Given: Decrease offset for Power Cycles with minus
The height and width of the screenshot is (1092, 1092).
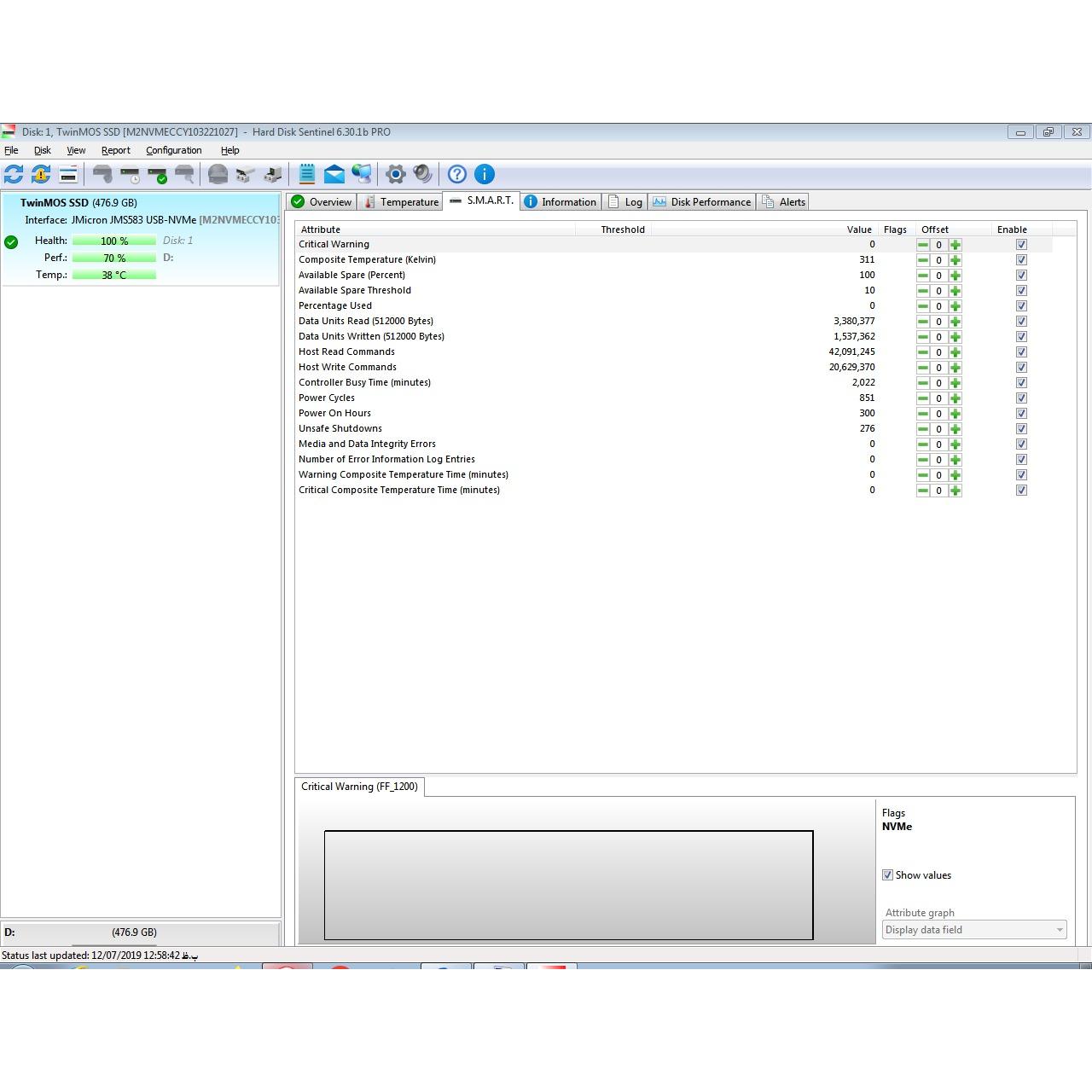Looking at the screenshot, I should [922, 398].
